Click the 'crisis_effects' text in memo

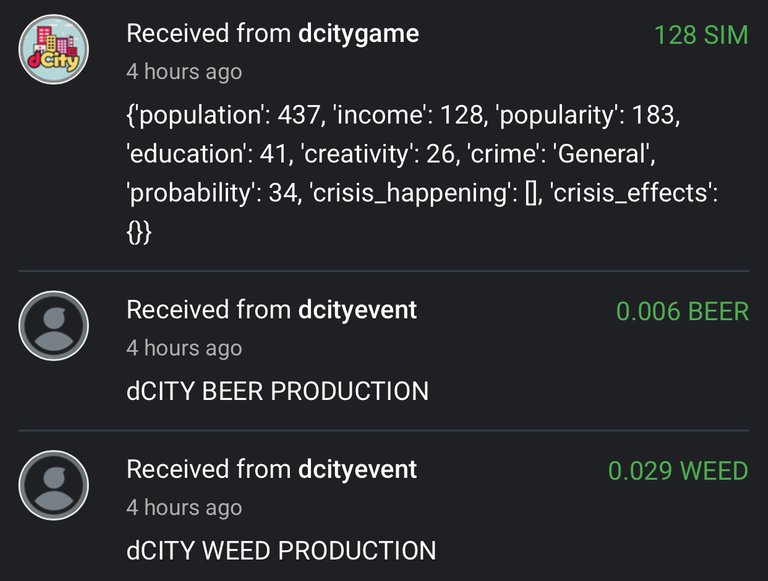634,193
